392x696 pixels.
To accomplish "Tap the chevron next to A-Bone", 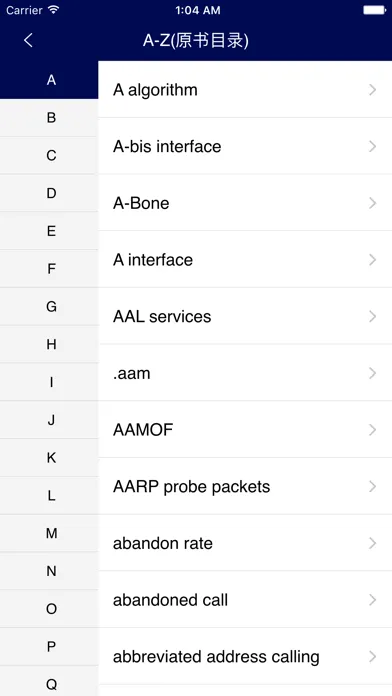I will pyautogui.click(x=372, y=203).
